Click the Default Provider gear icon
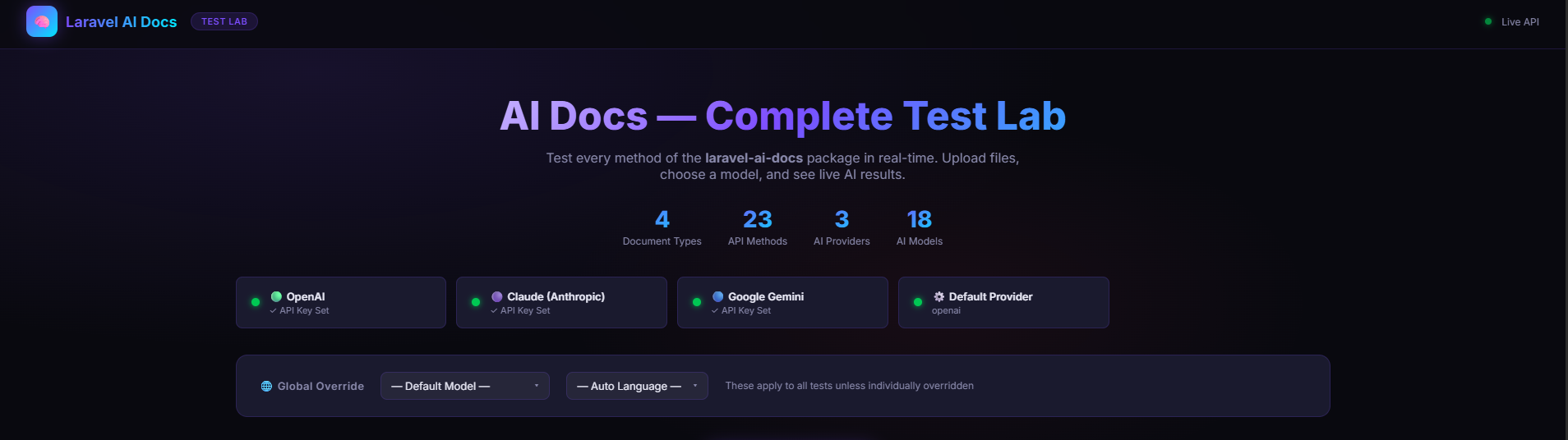 (939, 296)
